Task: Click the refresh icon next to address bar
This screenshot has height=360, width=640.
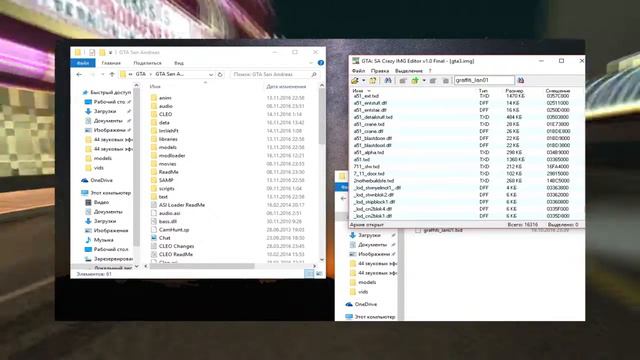Action: (220, 74)
